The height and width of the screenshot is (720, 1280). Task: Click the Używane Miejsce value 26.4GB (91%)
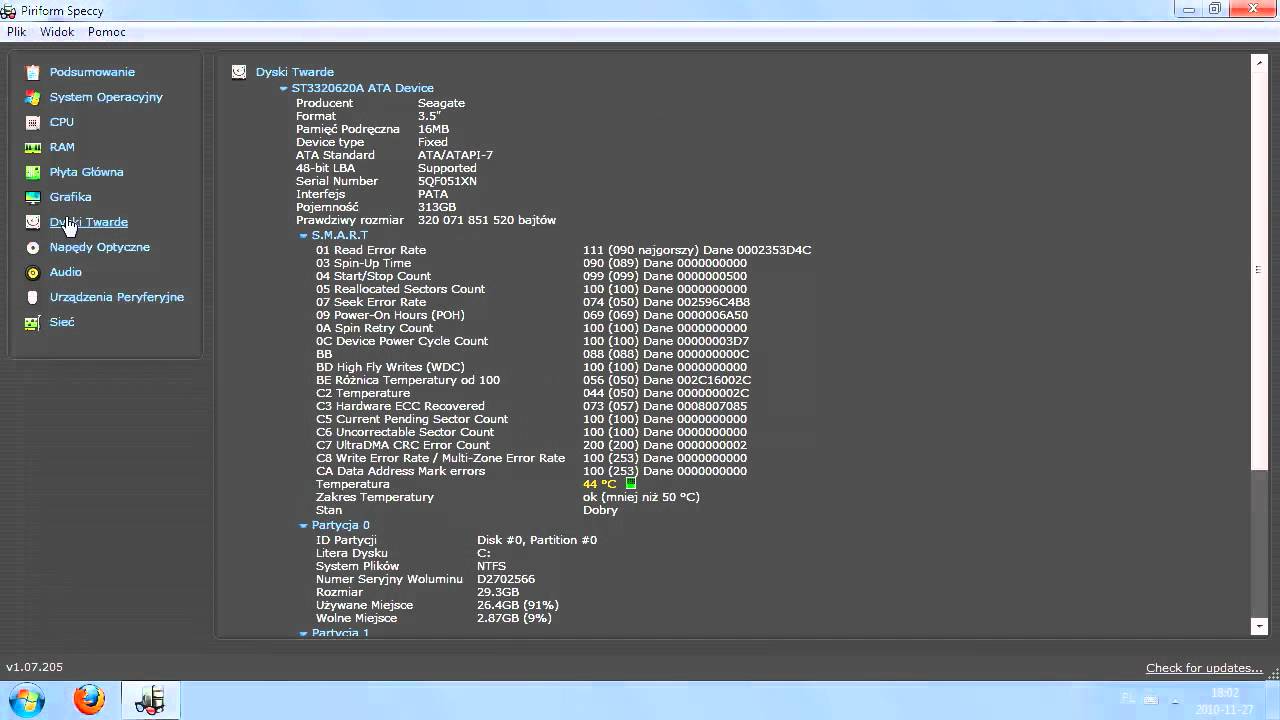tap(517, 605)
